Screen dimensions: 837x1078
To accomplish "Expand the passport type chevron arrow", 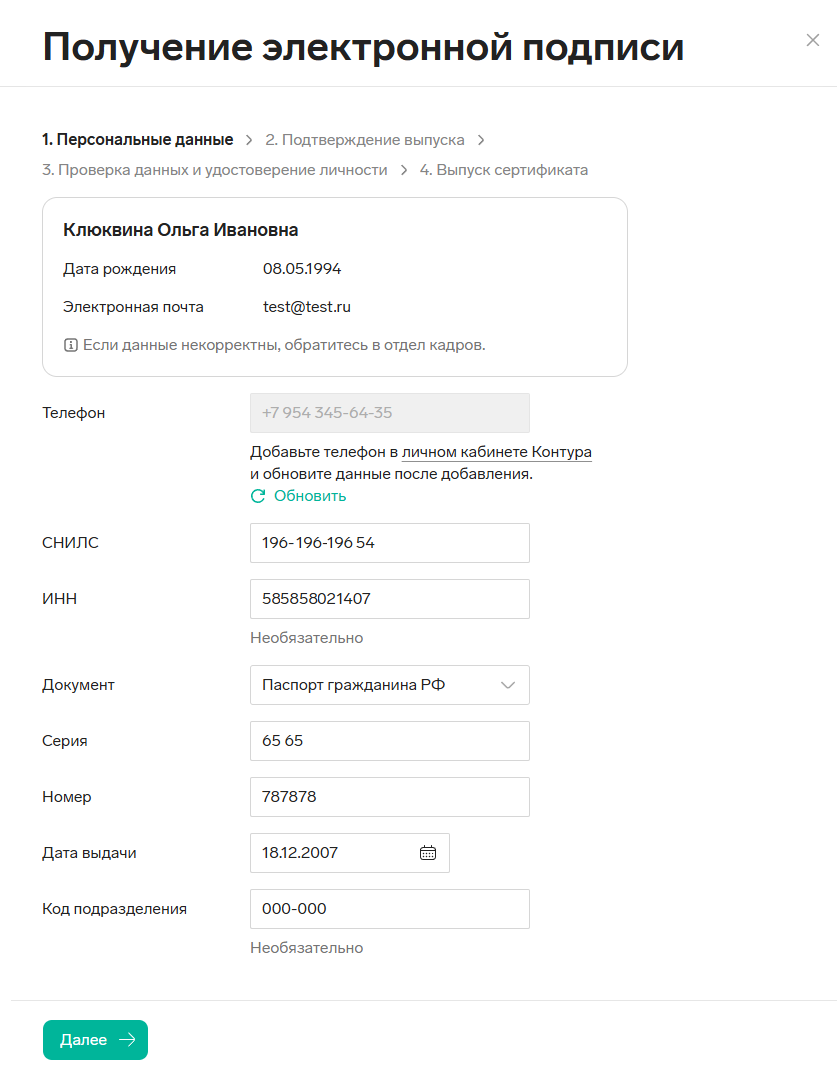I will pos(508,685).
